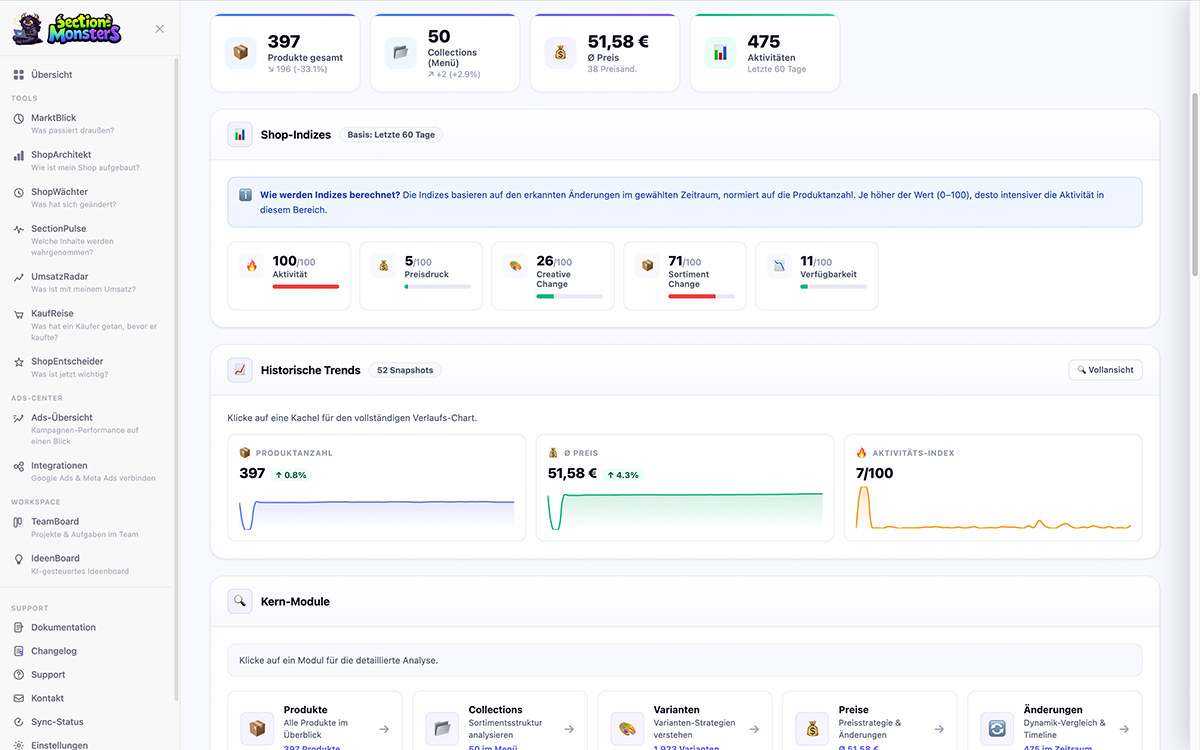Click the Ads-Übersicht chart icon
Screen dimensions: 1200x750
pos(19,418)
